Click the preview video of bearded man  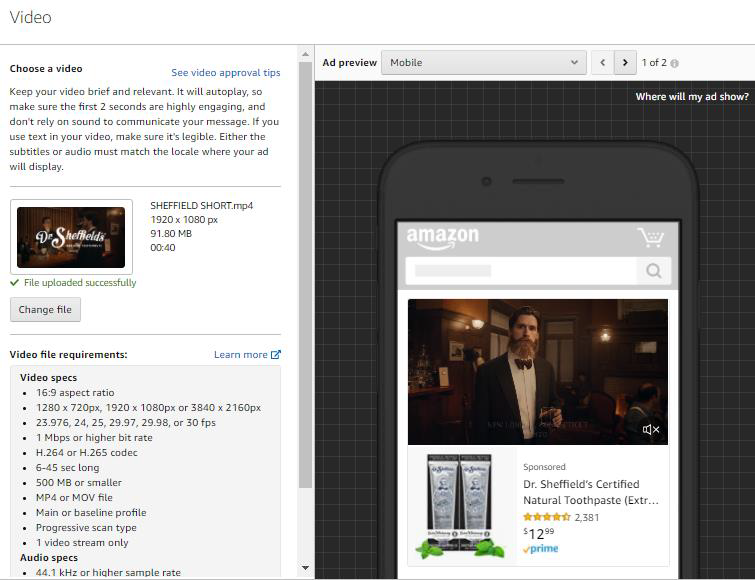[x=538, y=372]
